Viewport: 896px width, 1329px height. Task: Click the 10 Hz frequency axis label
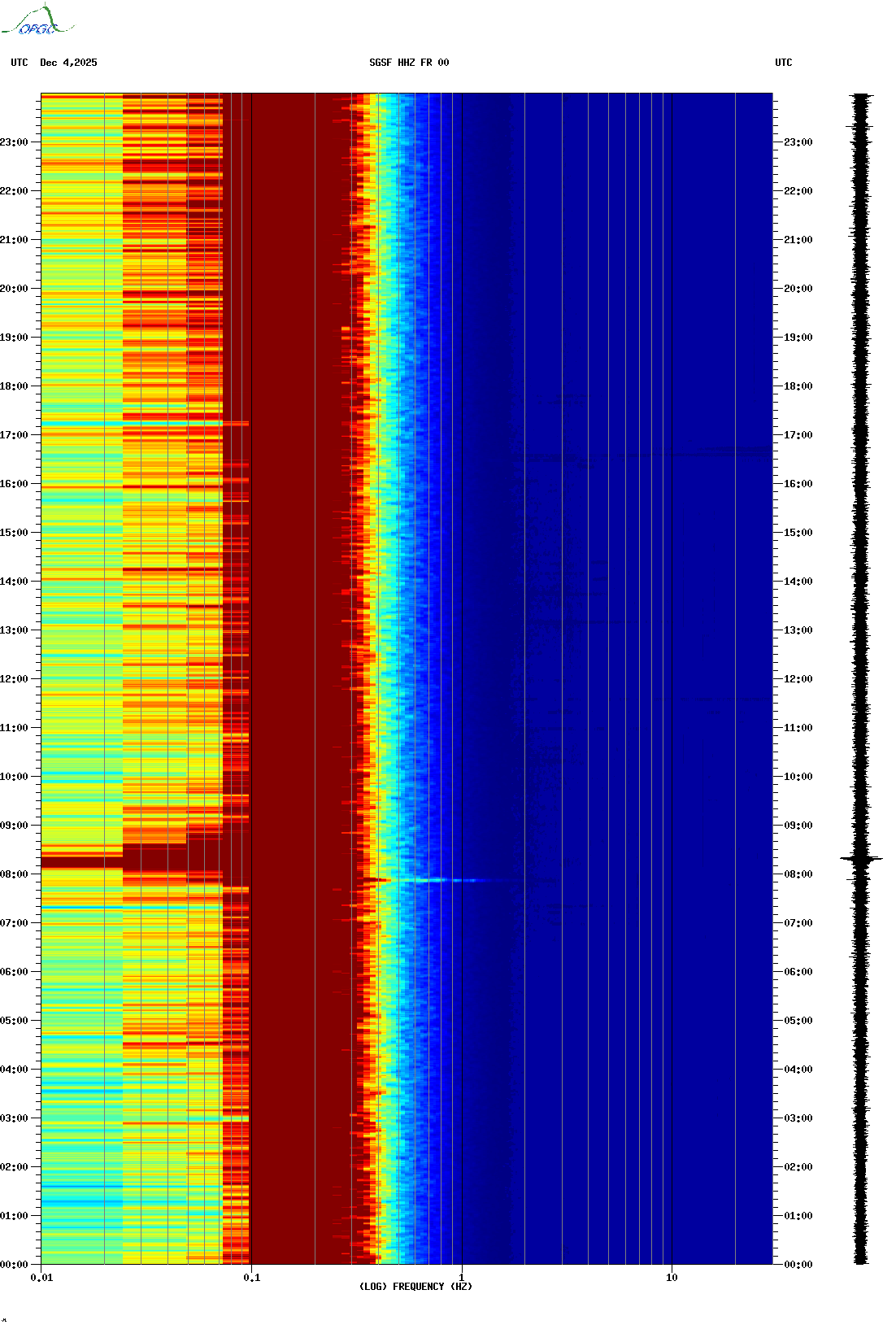(x=672, y=1277)
